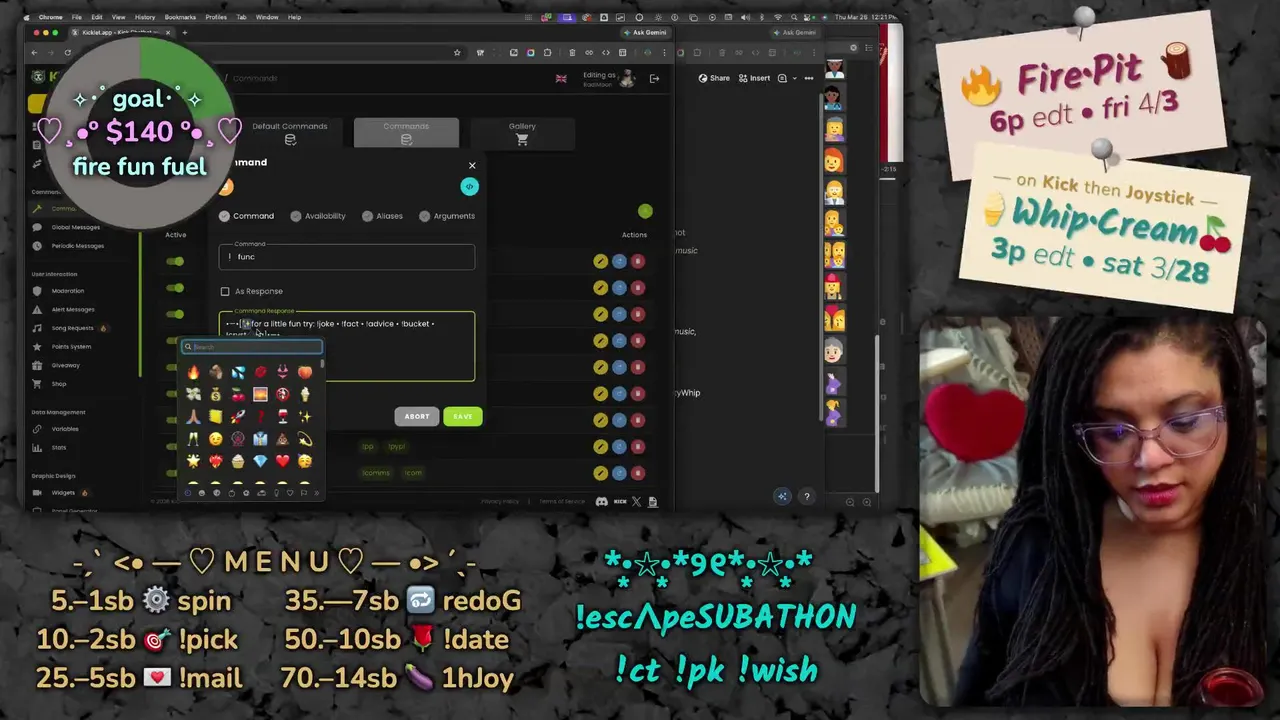Screen dimensions: 1280x720
Task: Open Periodic Messages in the sidebar
Action: [77, 246]
